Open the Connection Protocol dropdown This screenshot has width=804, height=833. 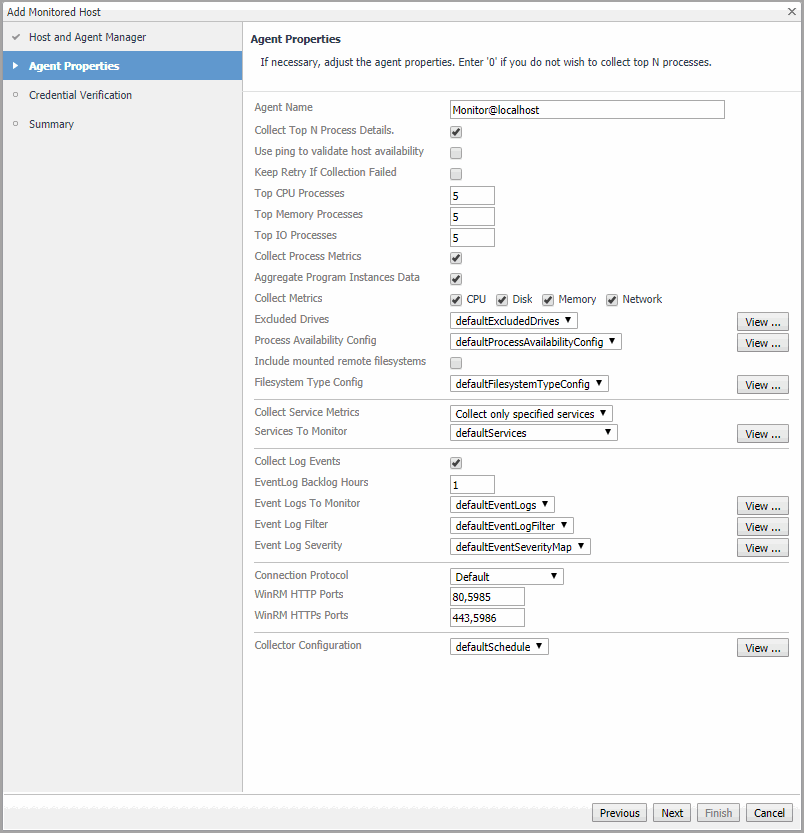(x=507, y=577)
